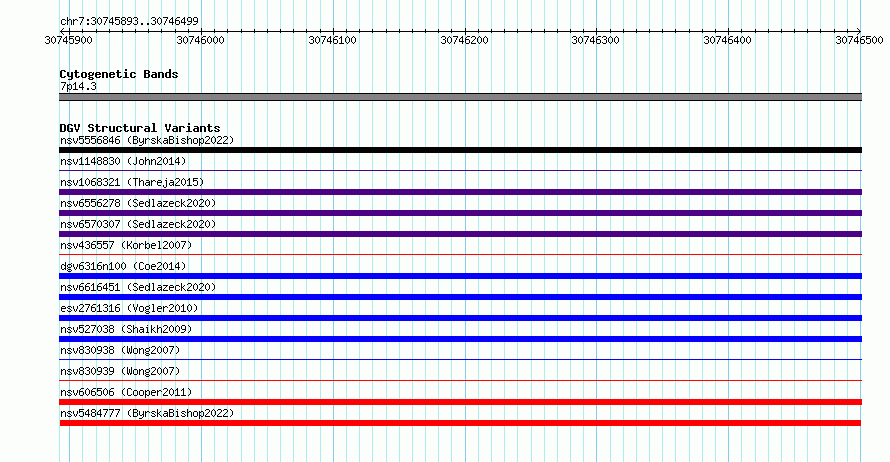Click ruler position 30746000
Image resolution: width=890 pixels, height=462 pixels.
point(200,40)
